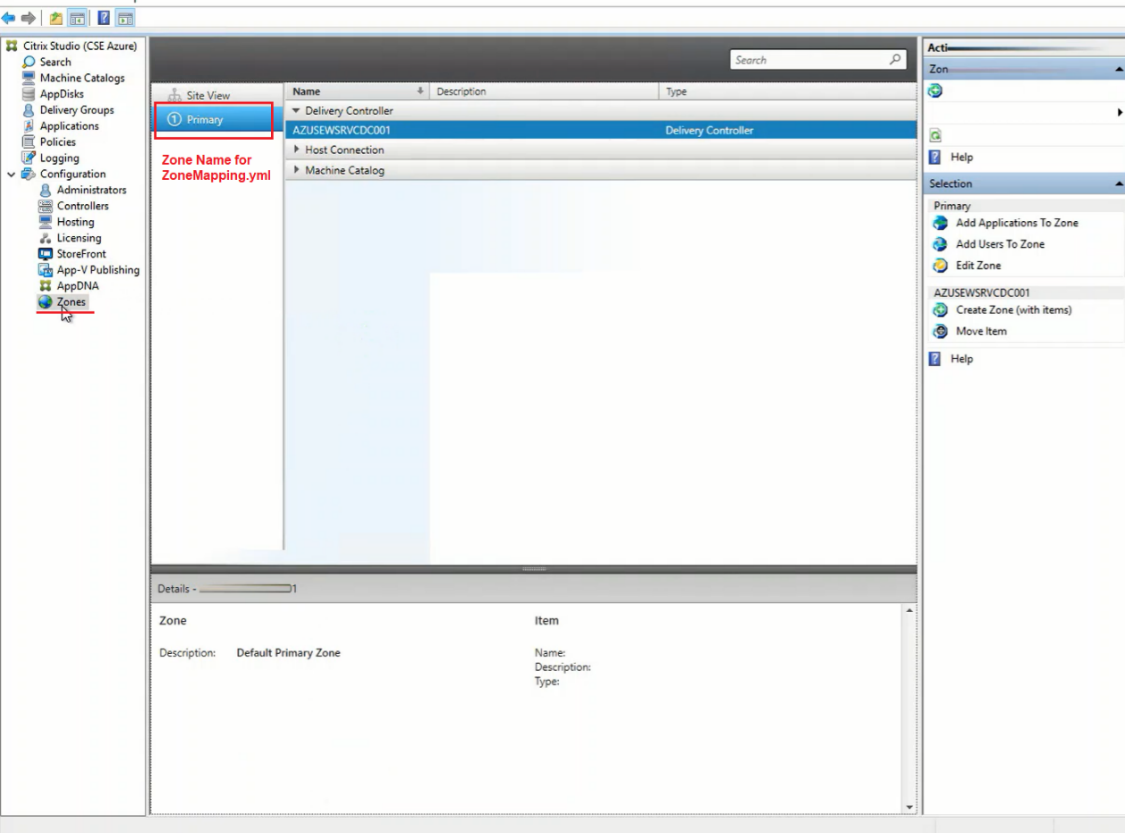Click the details pane scroll up arrow
This screenshot has width=1125, height=833.
909,611
